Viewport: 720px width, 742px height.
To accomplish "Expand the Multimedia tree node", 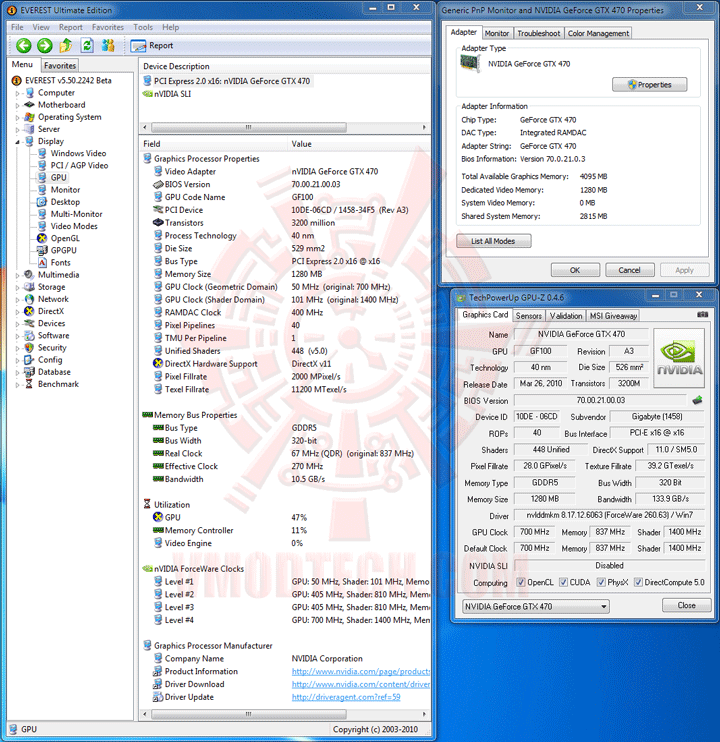I will (x=18, y=275).
